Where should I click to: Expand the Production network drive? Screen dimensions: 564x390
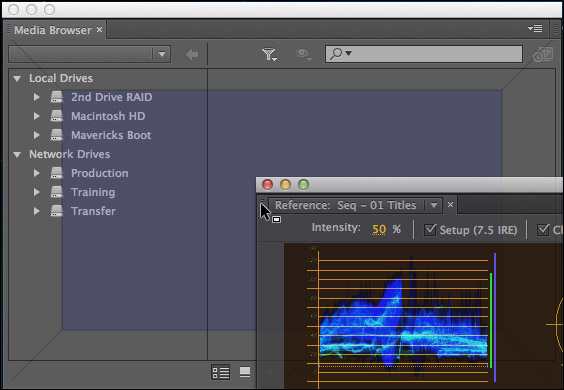(37, 173)
